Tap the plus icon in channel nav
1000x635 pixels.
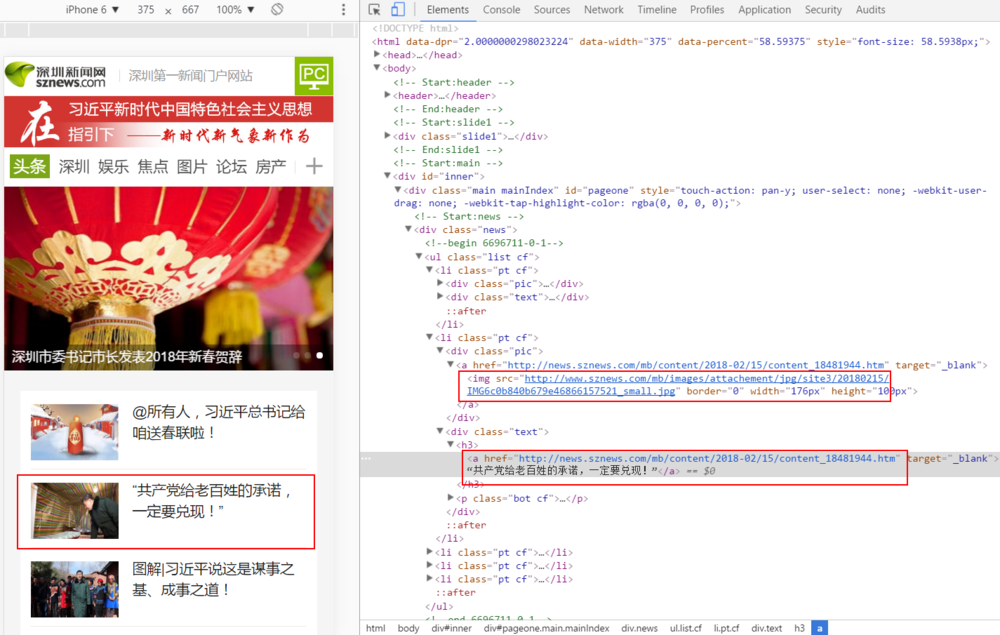(314, 166)
